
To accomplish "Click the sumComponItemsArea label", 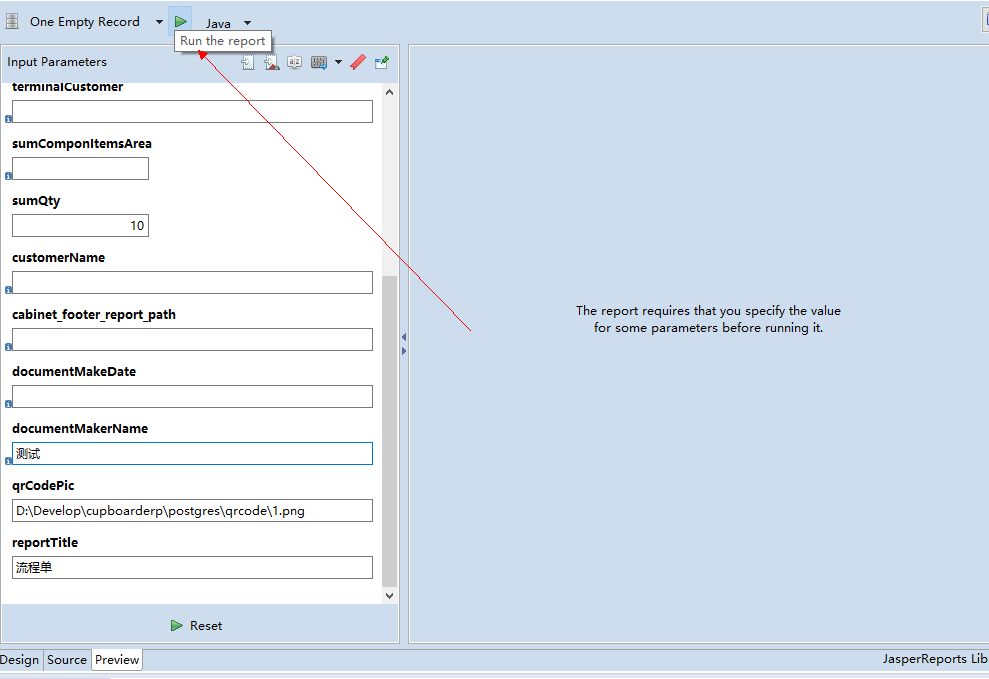I will (x=81, y=144).
